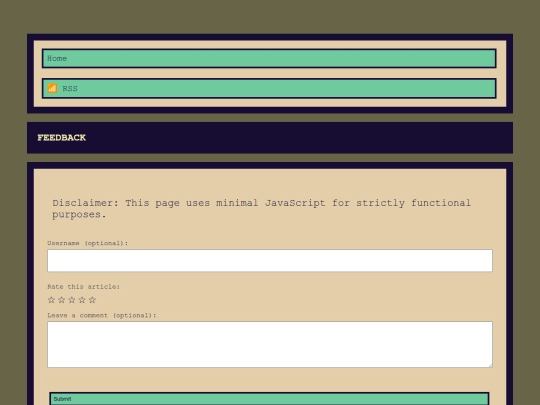Click the orange RSS feed icon
This screenshot has width=540, height=405.
[52, 89]
